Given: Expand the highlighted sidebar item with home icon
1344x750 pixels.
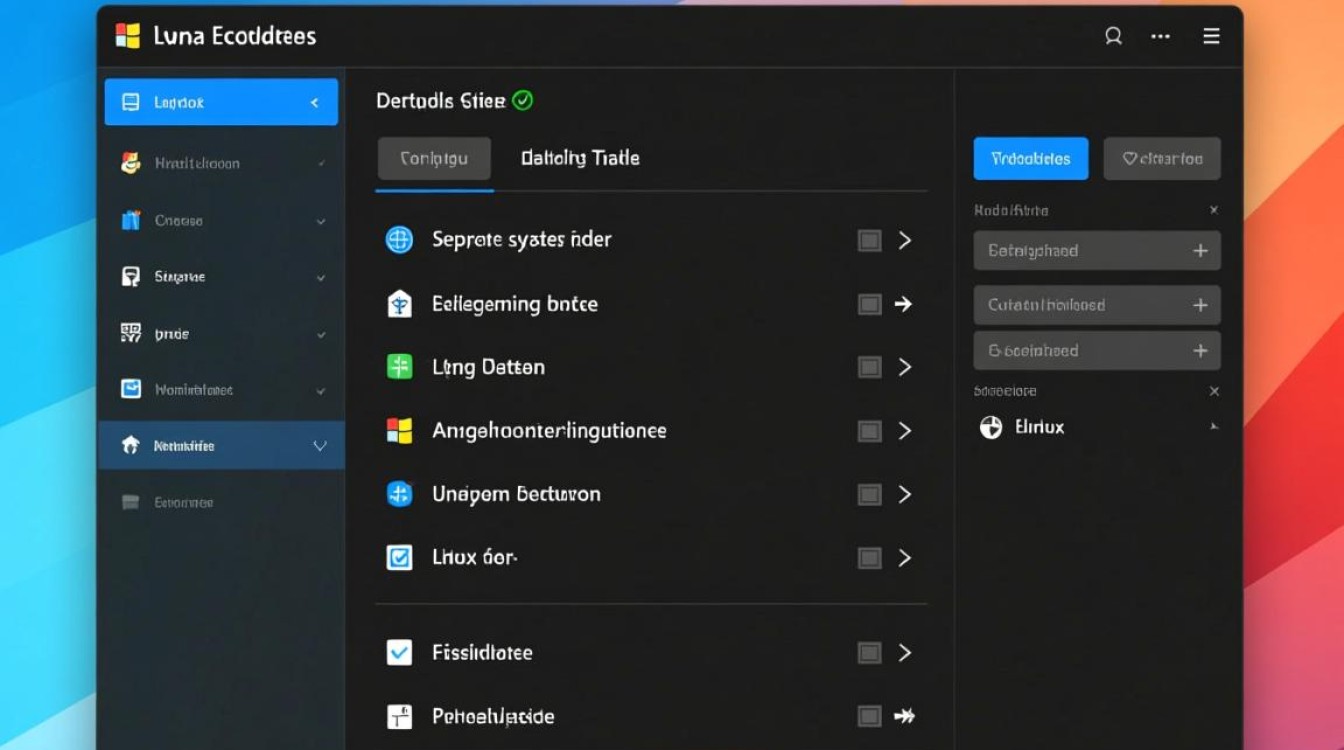Looking at the screenshot, I should point(320,446).
